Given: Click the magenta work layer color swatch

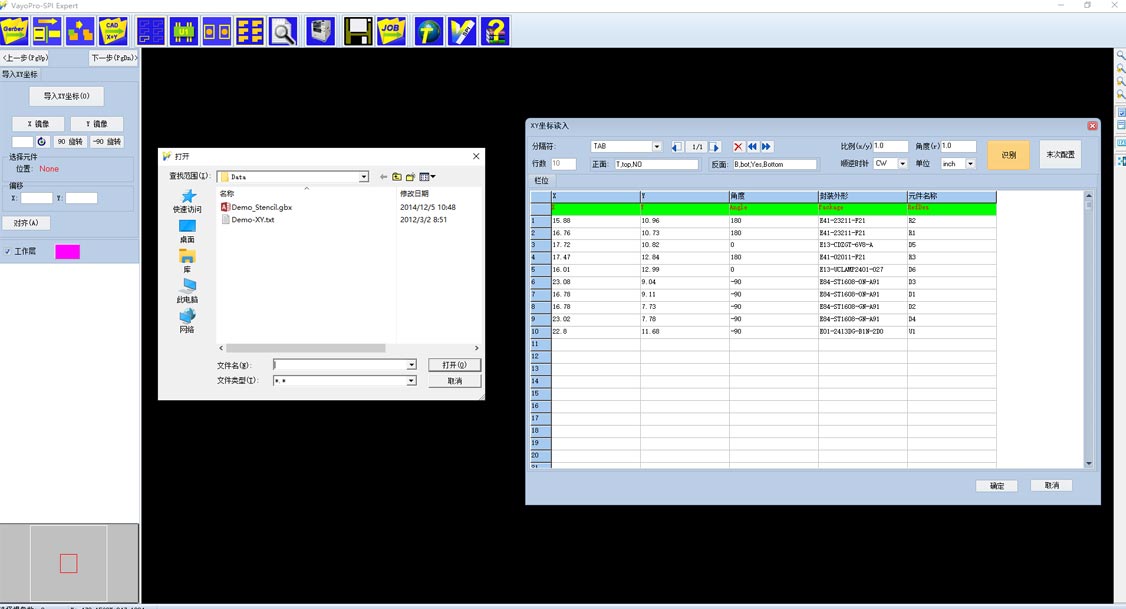Looking at the screenshot, I should tap(67, 252).
